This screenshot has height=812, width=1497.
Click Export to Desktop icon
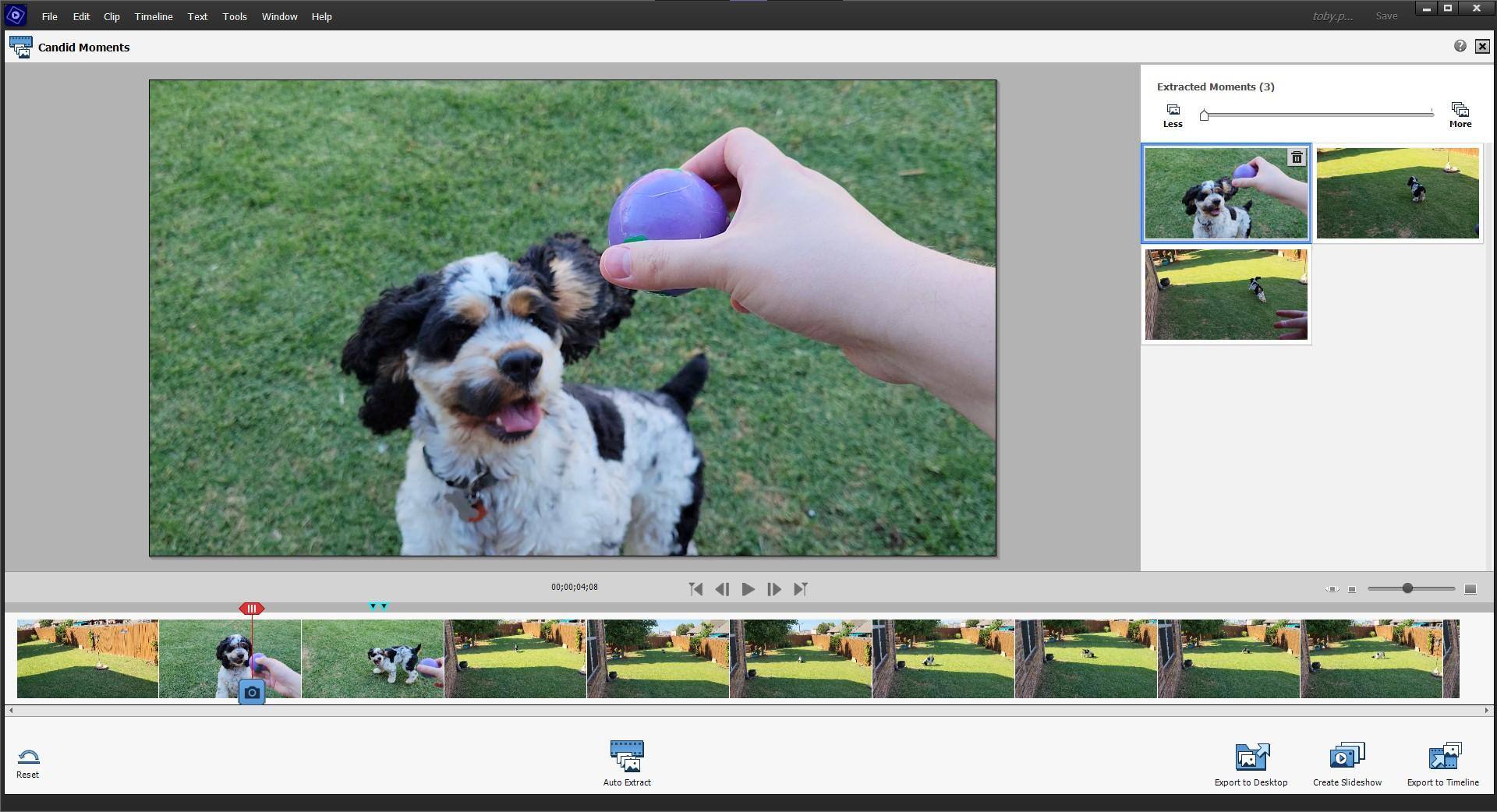pyautogui.click(x=1251, y=757)
